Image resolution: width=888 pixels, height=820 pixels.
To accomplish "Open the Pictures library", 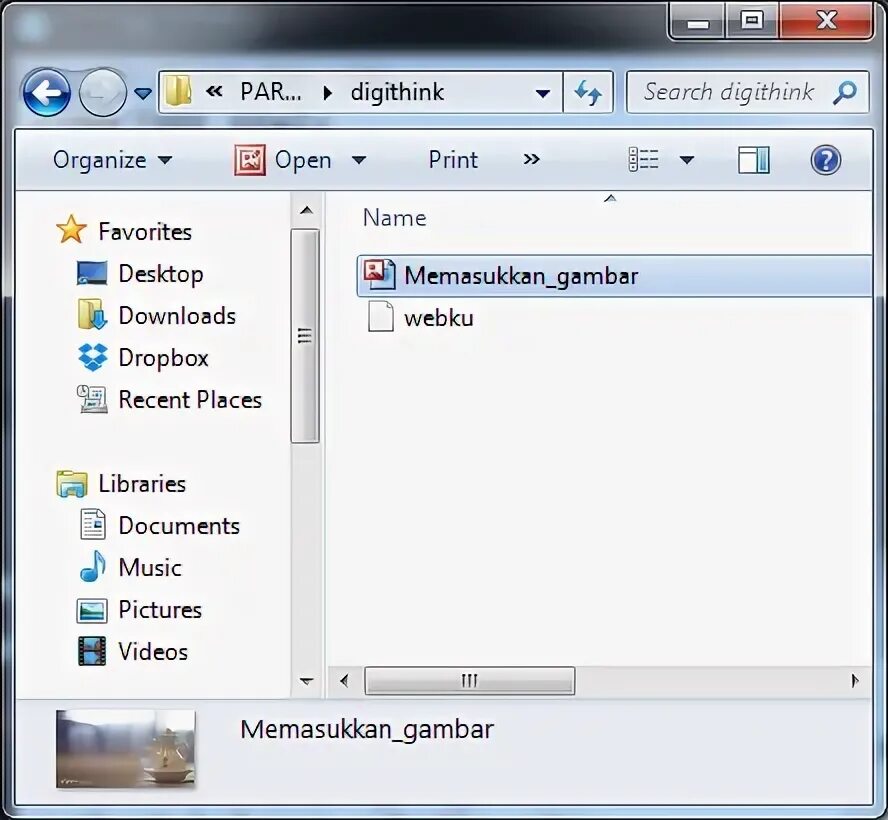I will pos(160,610).
